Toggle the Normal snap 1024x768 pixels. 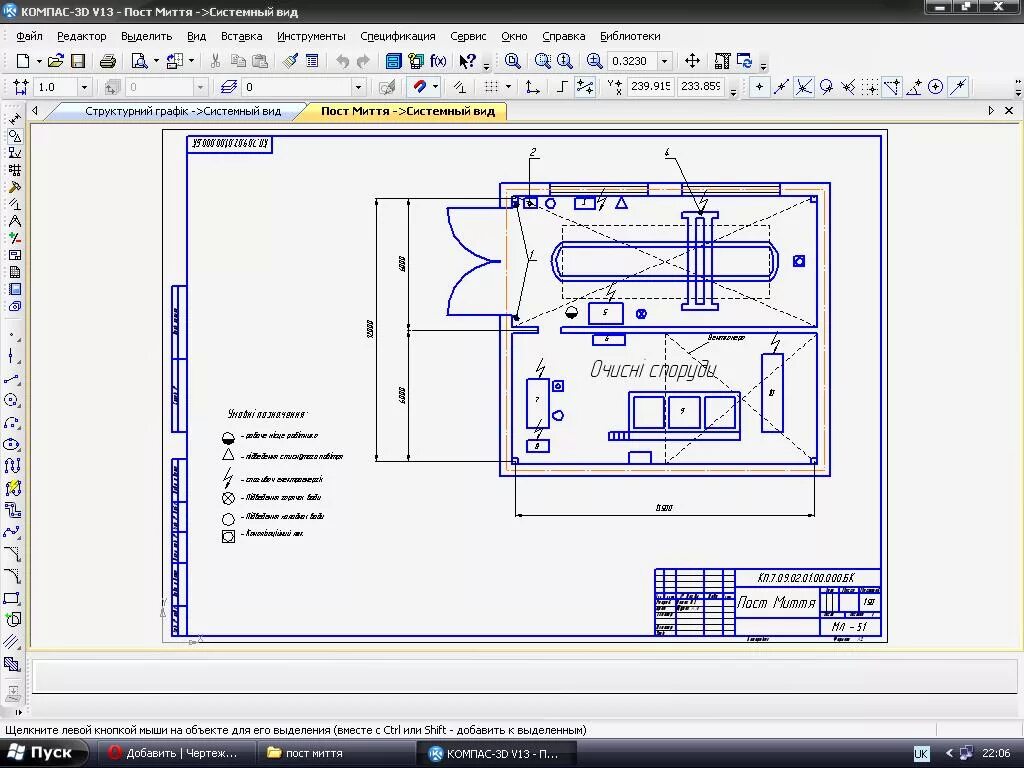click(848, 87)
